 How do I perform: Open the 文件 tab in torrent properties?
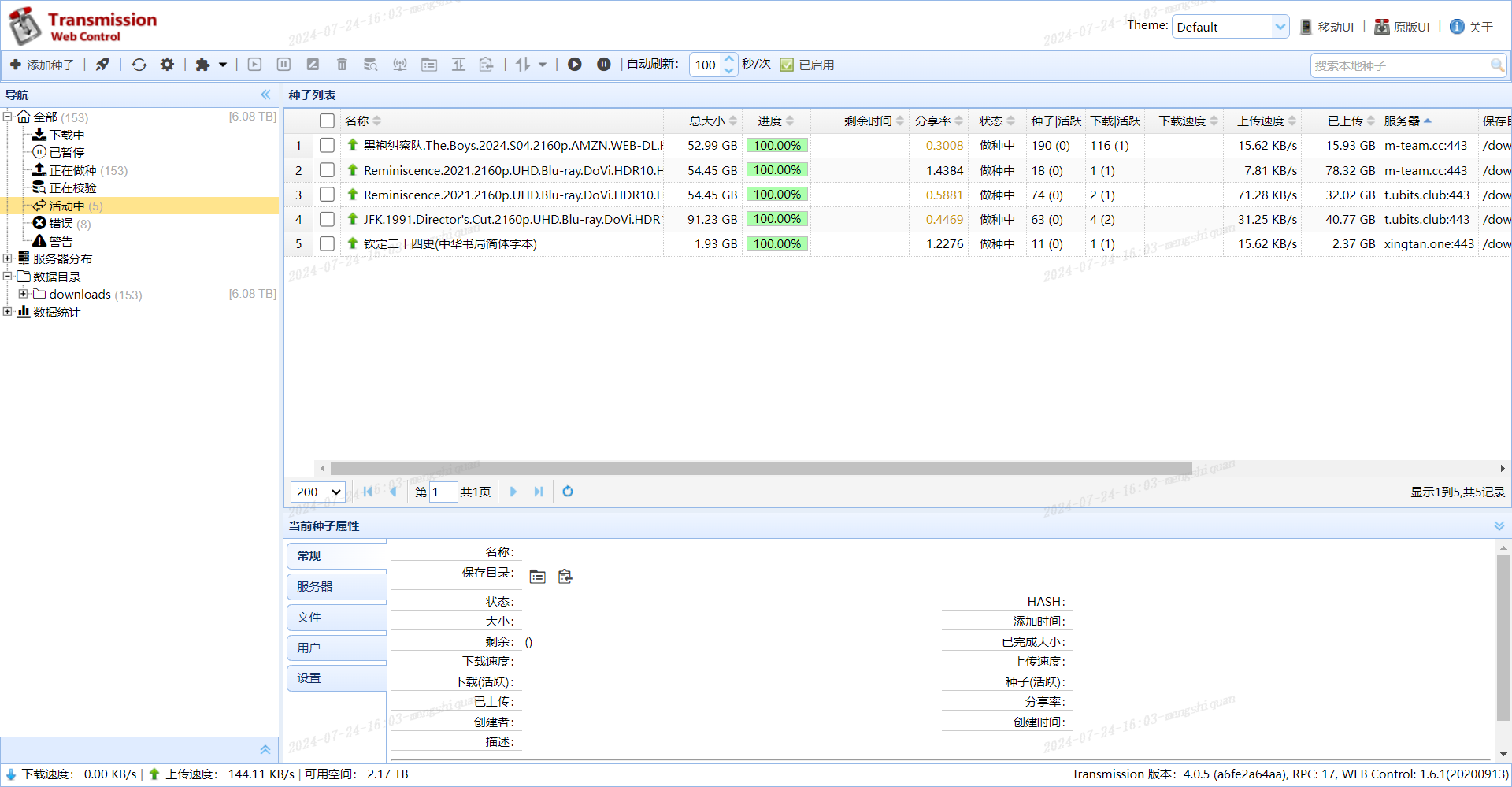click(336, 617)
